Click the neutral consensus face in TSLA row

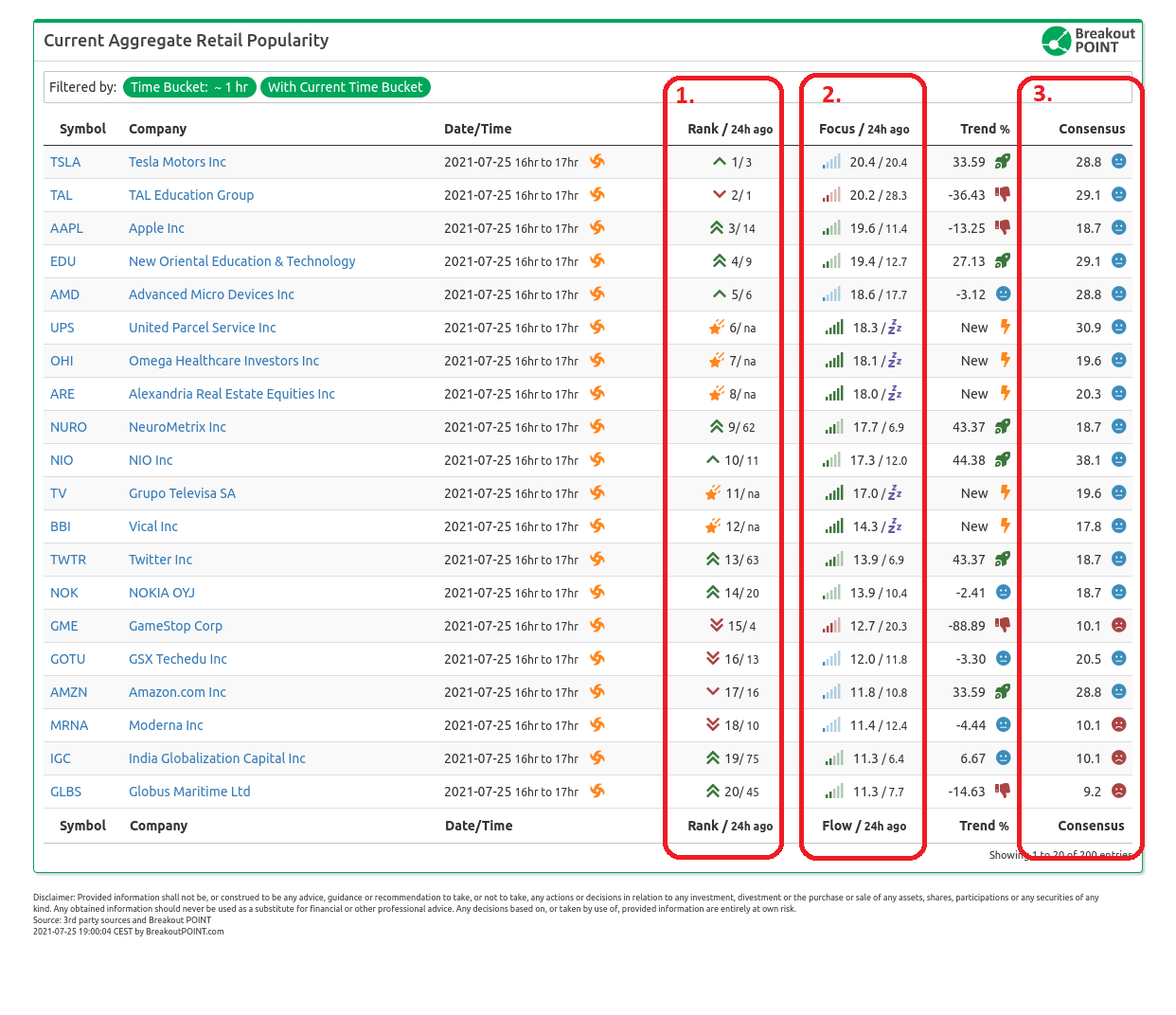pyautogui.click(x=1118, y=161)
